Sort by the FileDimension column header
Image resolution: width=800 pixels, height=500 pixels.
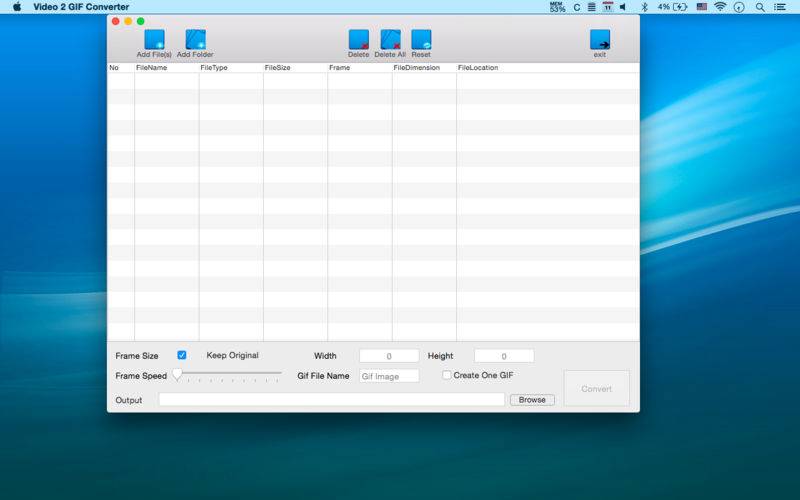pyautogui.click(x=424, y=67)
